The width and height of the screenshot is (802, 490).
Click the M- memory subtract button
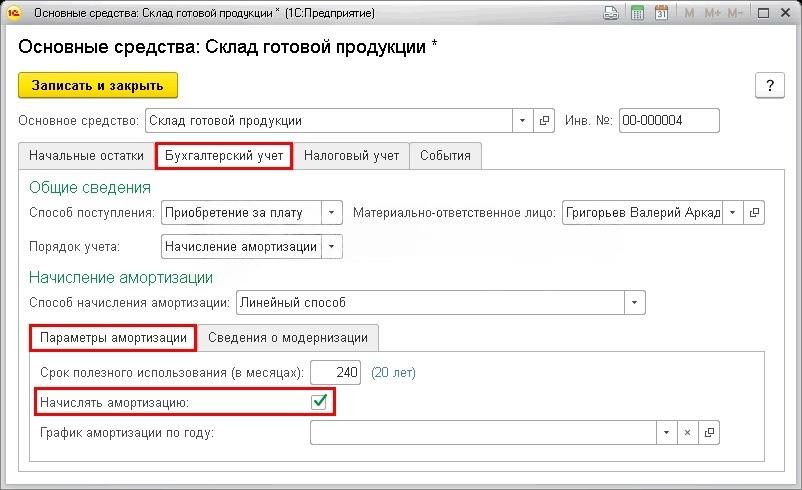coord(735,13)
